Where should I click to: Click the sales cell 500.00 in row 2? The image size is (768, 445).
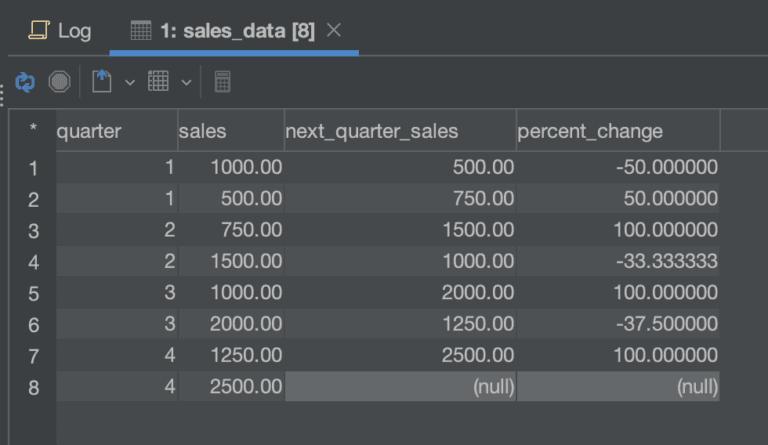[x=231, y=199]
